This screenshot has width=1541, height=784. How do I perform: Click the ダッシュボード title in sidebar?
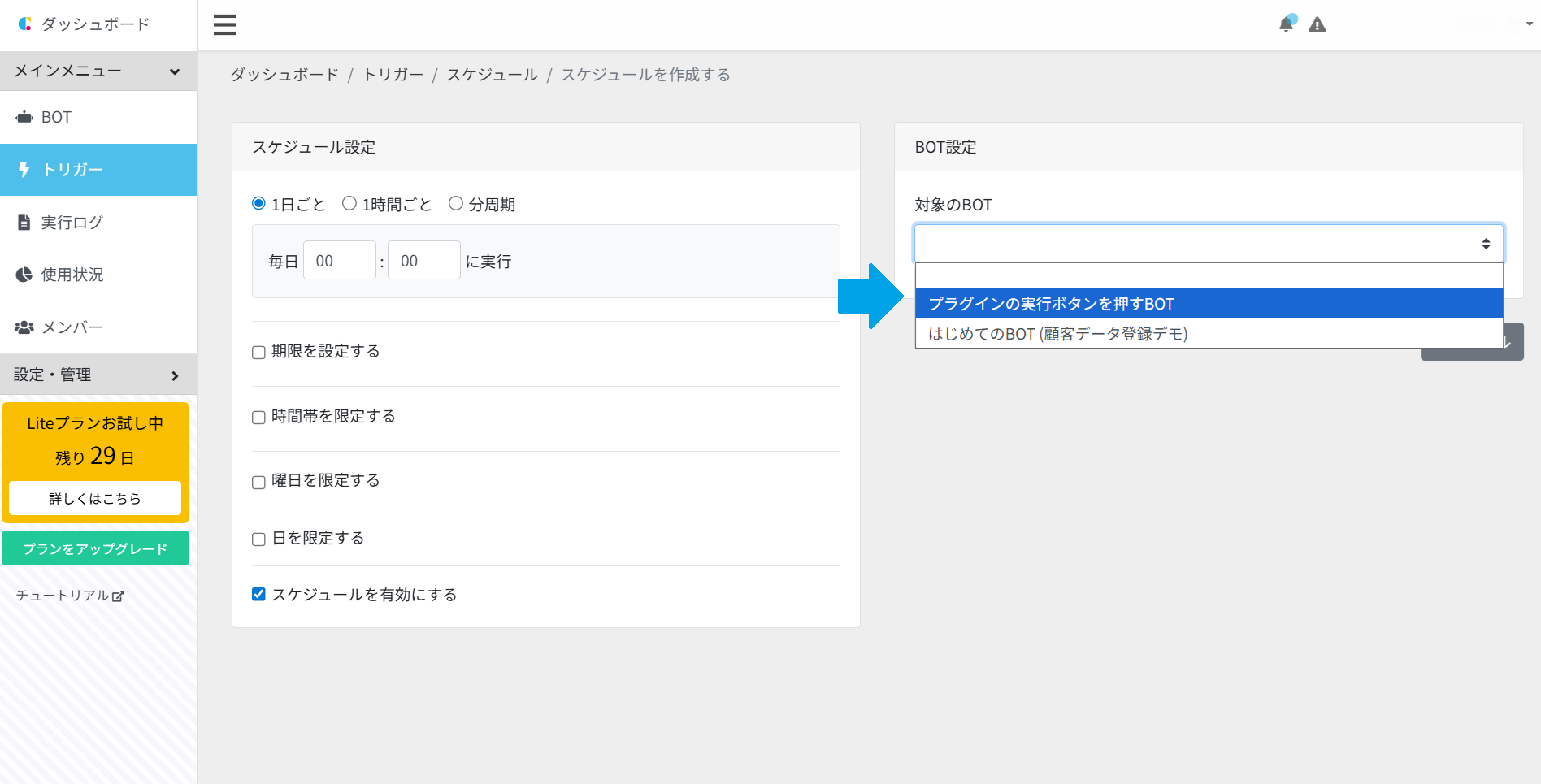[x=95, y=24]
